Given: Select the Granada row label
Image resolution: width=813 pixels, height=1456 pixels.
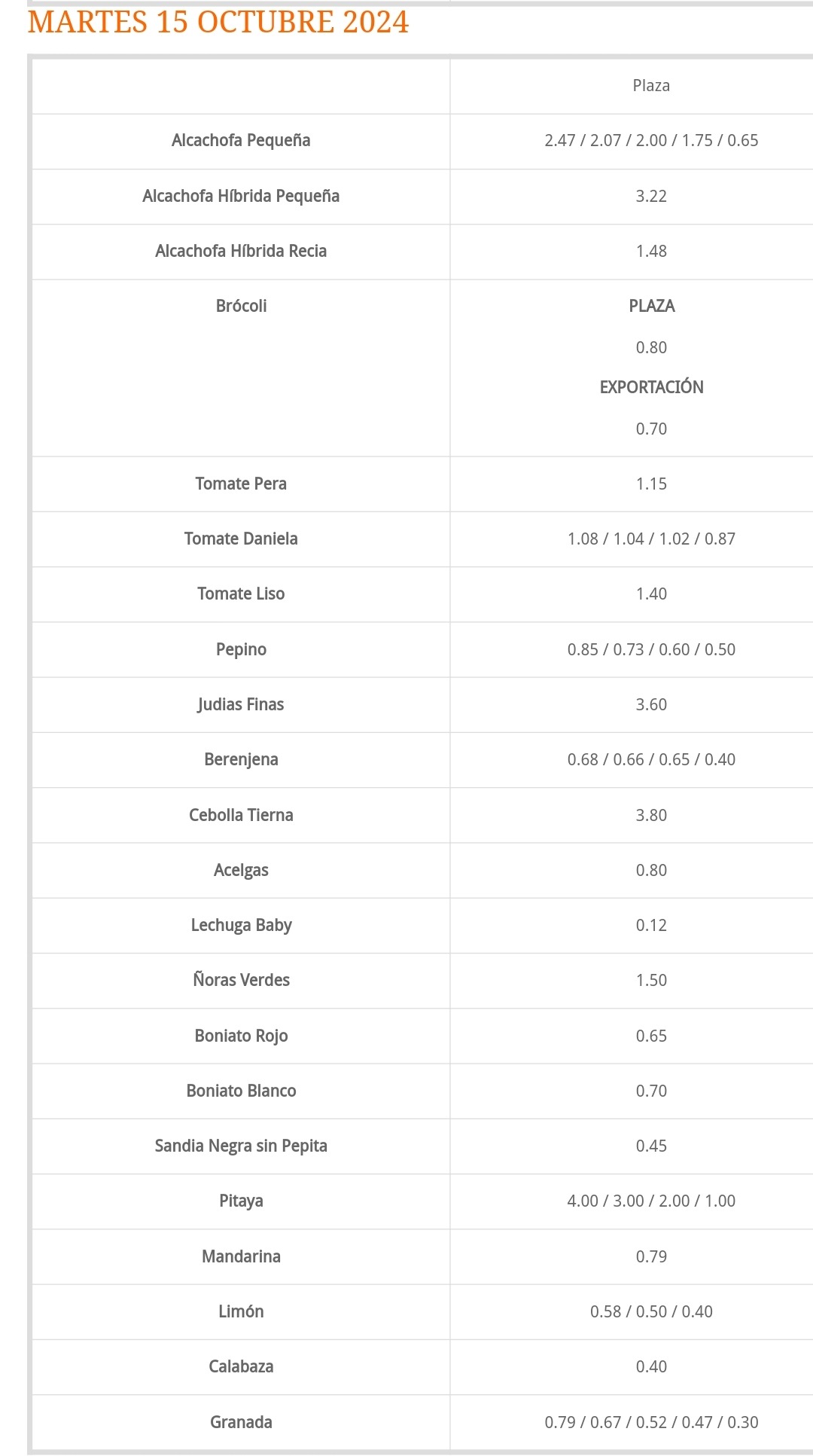Looking at the screenshot, I should pos(241,1422).
